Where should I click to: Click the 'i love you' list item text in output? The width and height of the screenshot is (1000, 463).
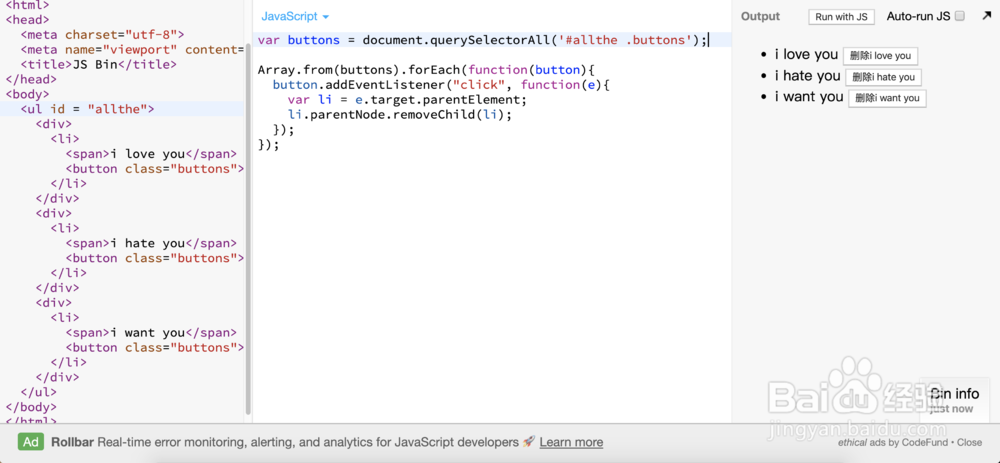806,55
